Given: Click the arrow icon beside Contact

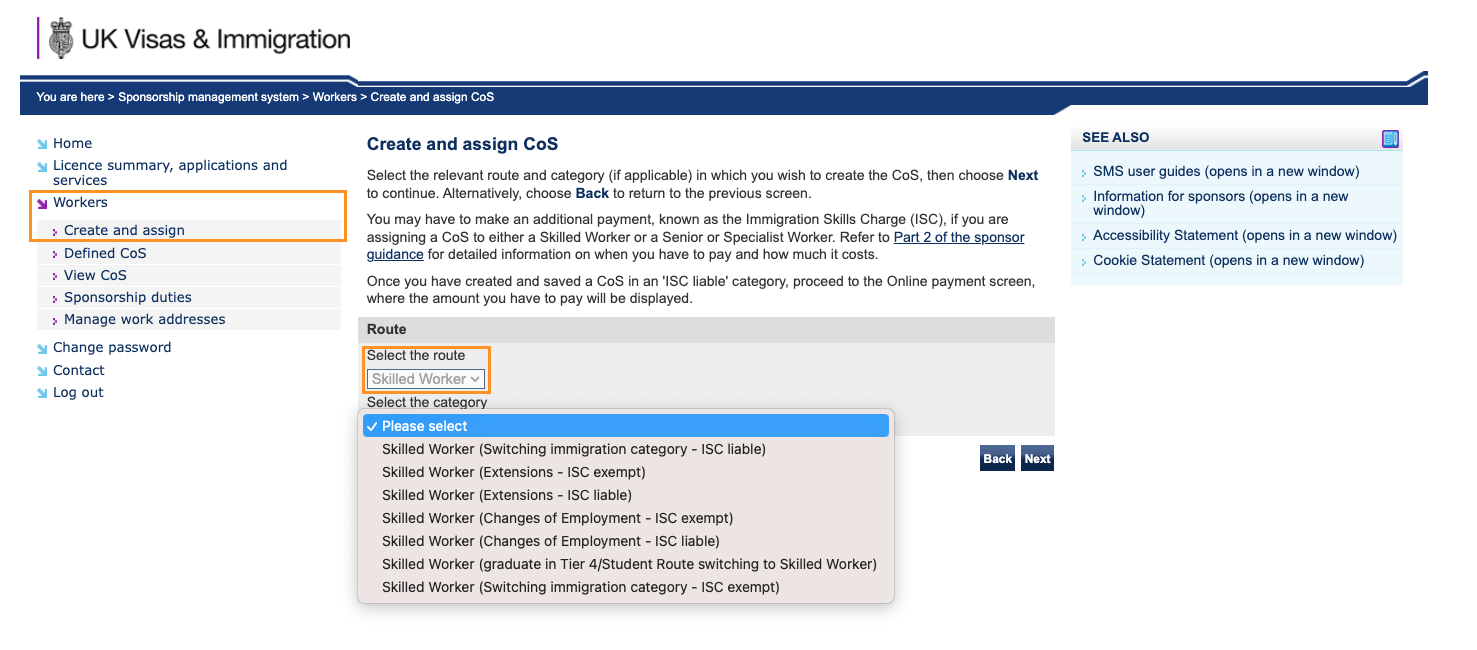Looking at the screenshot, I should (42, 371).
